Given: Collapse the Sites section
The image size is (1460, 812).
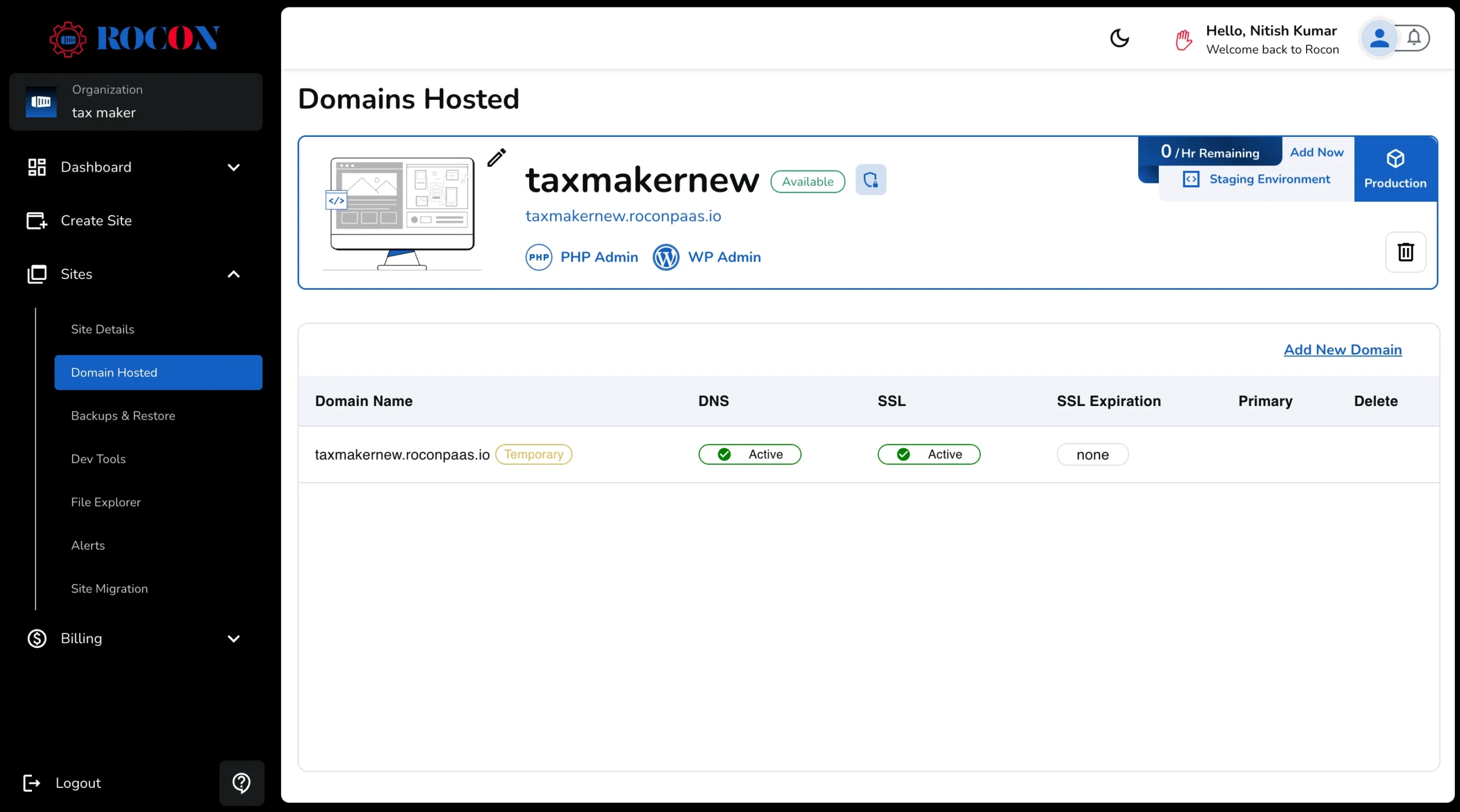Looking at the screenshot, I should [234, 274].
